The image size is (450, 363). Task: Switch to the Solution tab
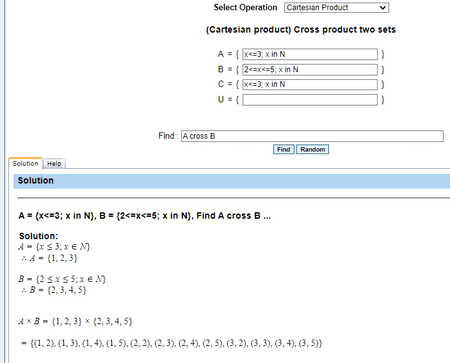(x=25, y=163)
